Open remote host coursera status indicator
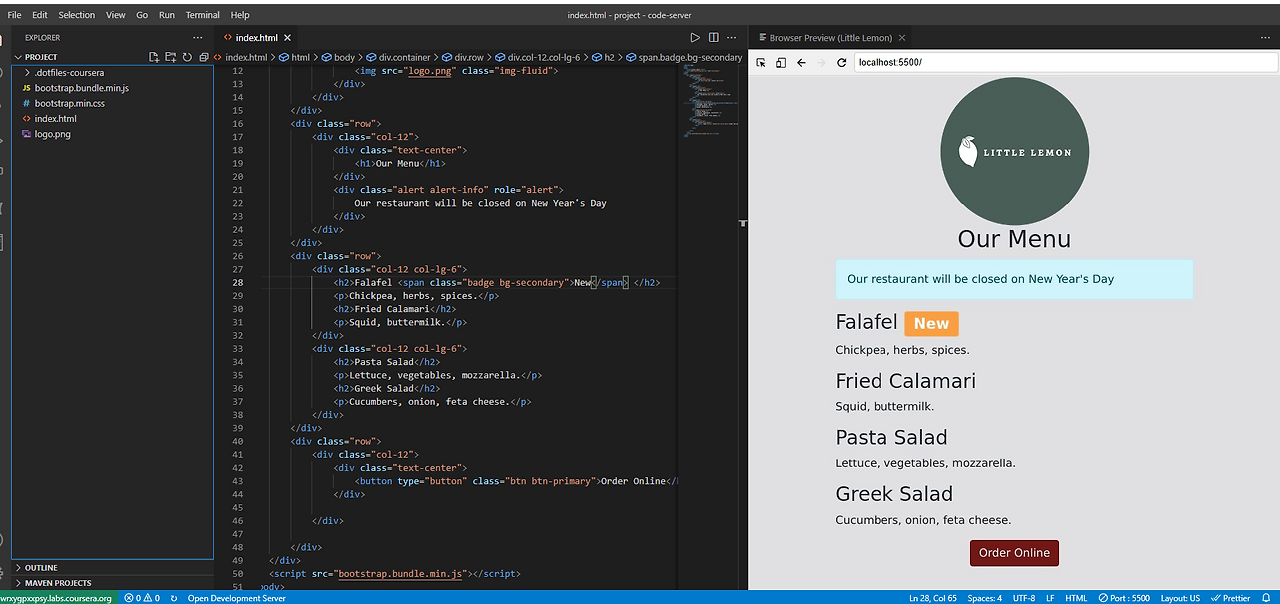The width and height of the screenshot is (1280, 604). point(58,598)
